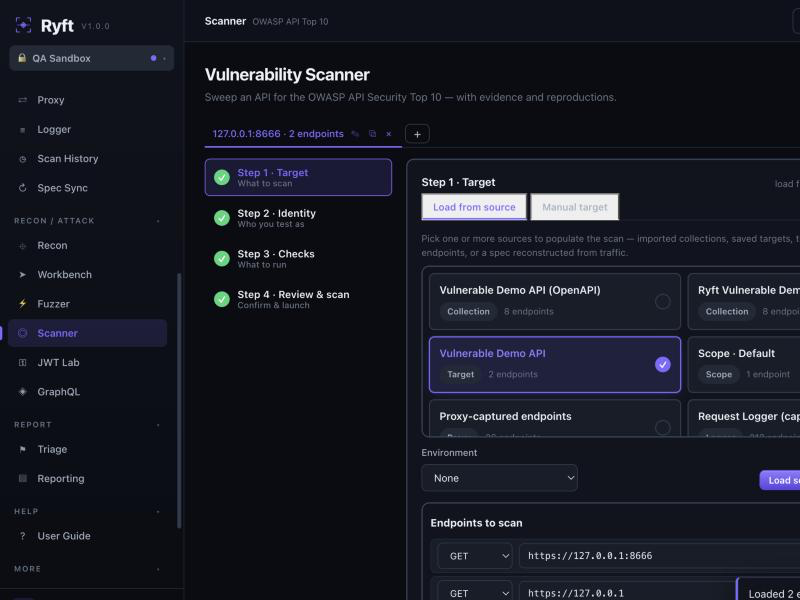Click the Fuzzer lightning icon
The image size is (800, 600).
tap(22, 304)
